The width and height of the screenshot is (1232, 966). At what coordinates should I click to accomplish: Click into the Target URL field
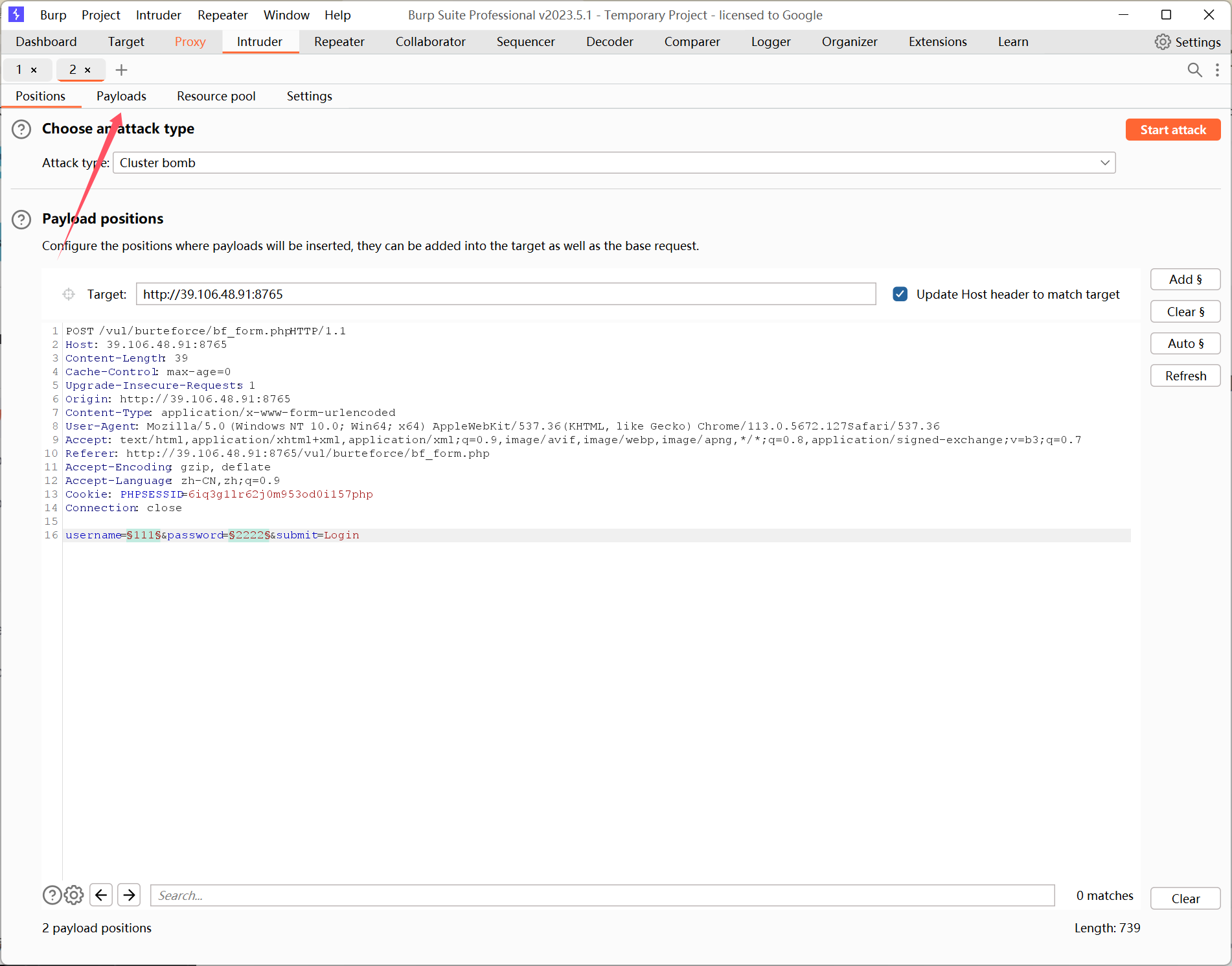tap(506, 294)
